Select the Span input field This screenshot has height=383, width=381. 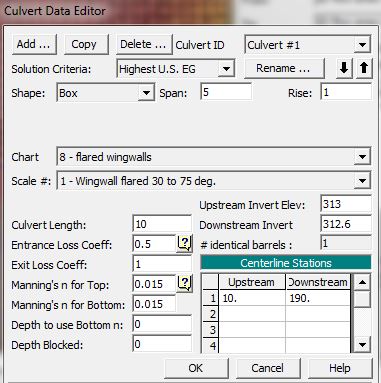226,92
